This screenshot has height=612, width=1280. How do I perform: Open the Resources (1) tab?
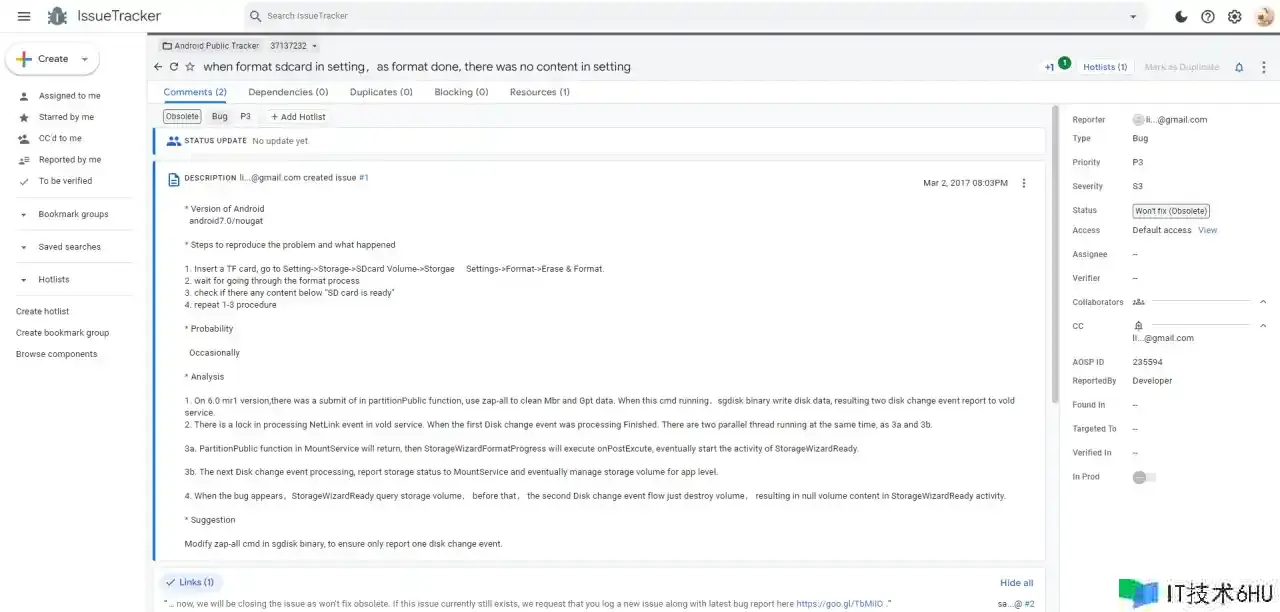pos(540,92)
